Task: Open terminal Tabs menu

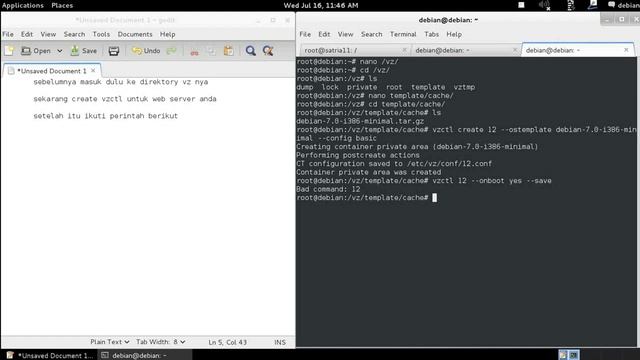Action: pyautogui.click(x=431, y=34)
